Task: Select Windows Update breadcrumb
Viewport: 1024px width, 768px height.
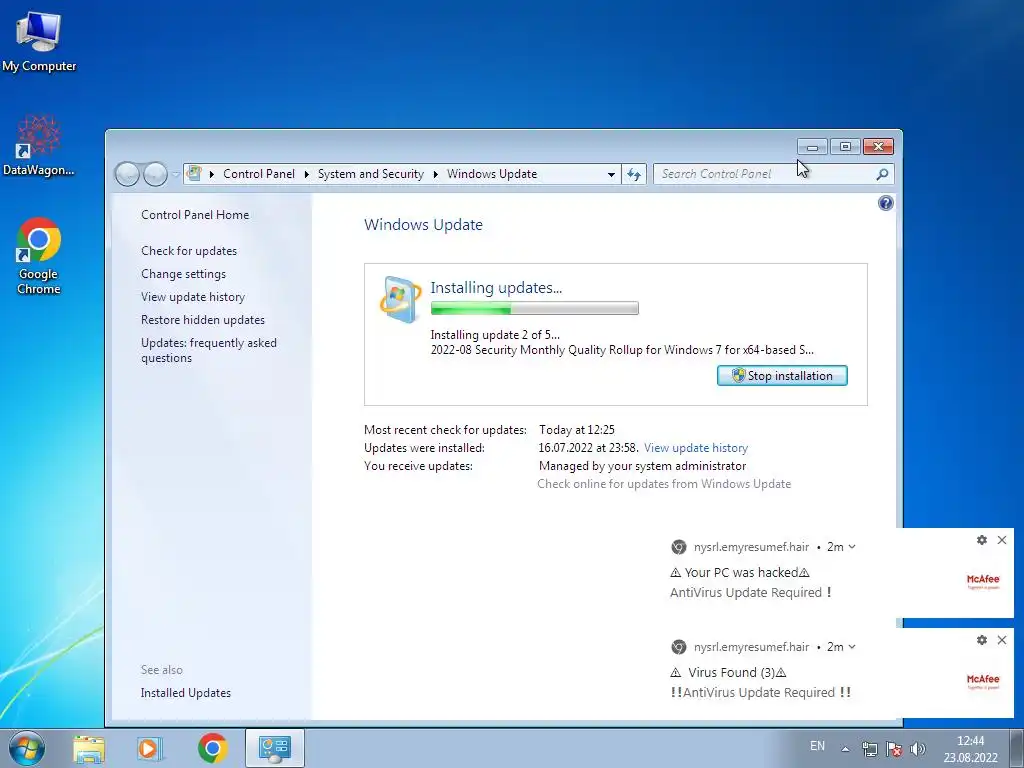Action: [492, 174]
